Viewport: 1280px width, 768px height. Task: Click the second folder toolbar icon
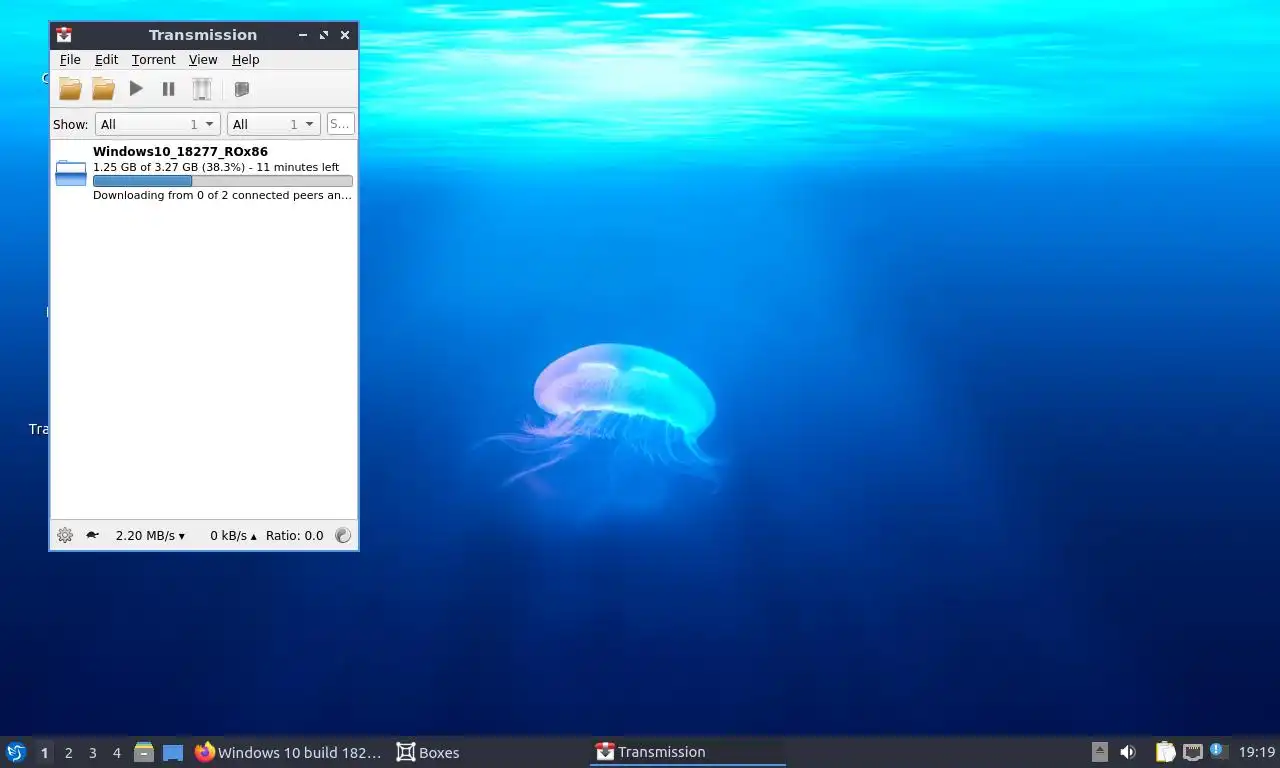pos(103,89)
